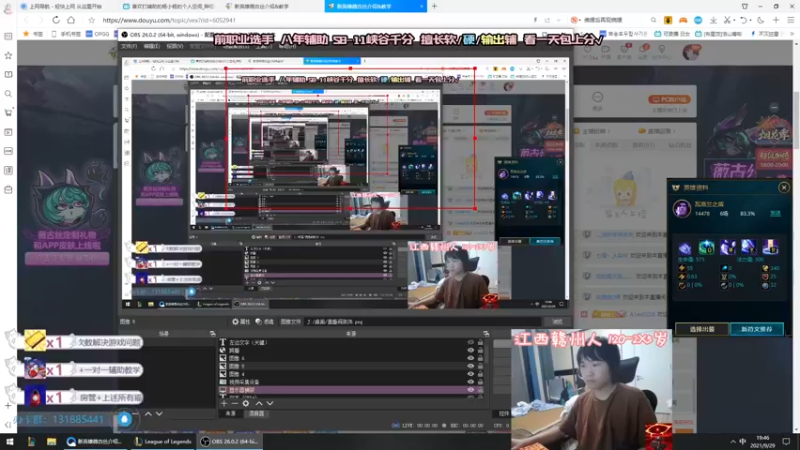800x450 pixels.
Task: Open browser sidebar favorites star
Action: point(8,55)
